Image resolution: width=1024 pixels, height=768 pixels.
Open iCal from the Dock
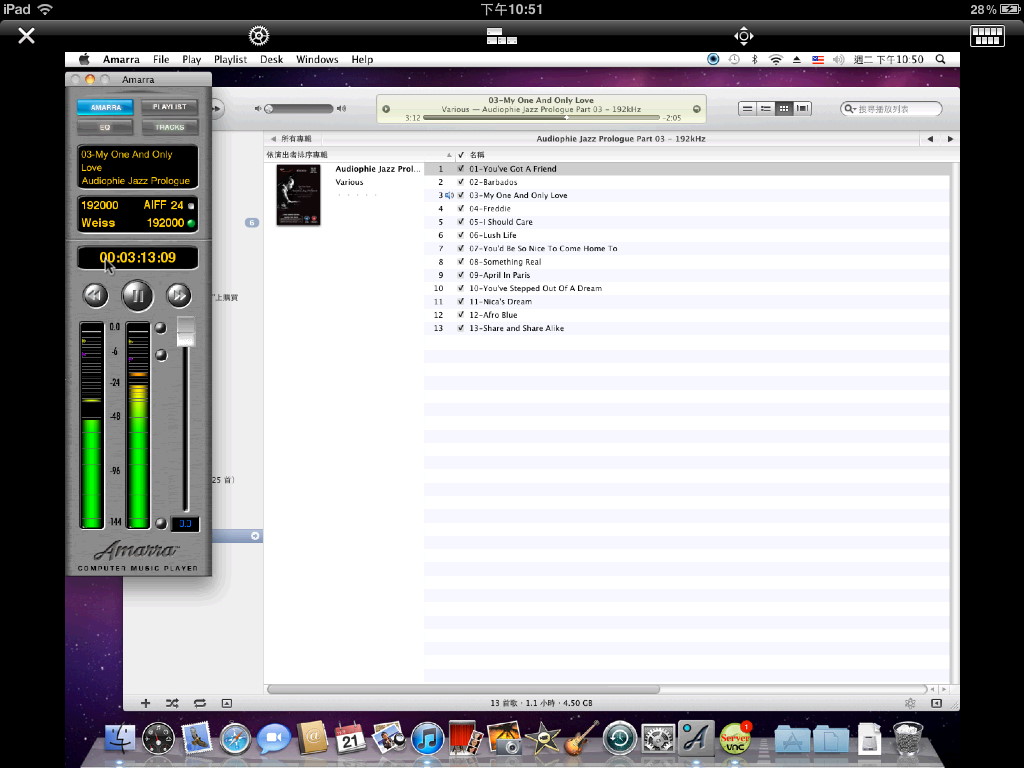[350, 739]
